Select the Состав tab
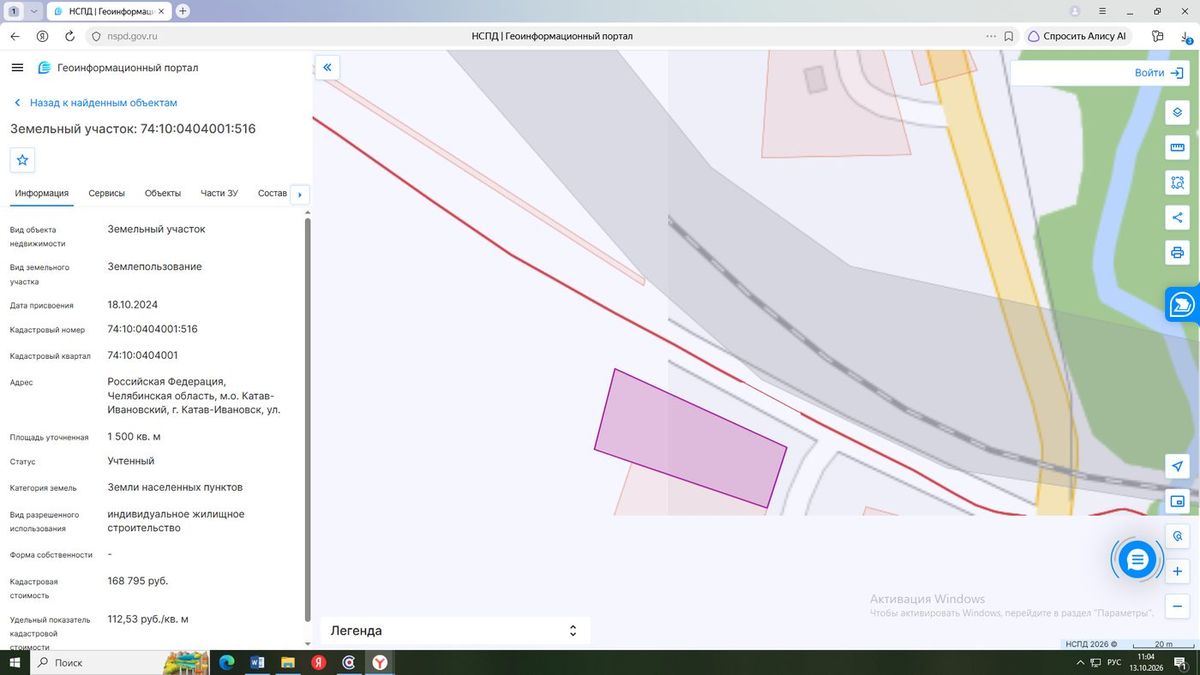1200x675 pixels. [272, 193]
